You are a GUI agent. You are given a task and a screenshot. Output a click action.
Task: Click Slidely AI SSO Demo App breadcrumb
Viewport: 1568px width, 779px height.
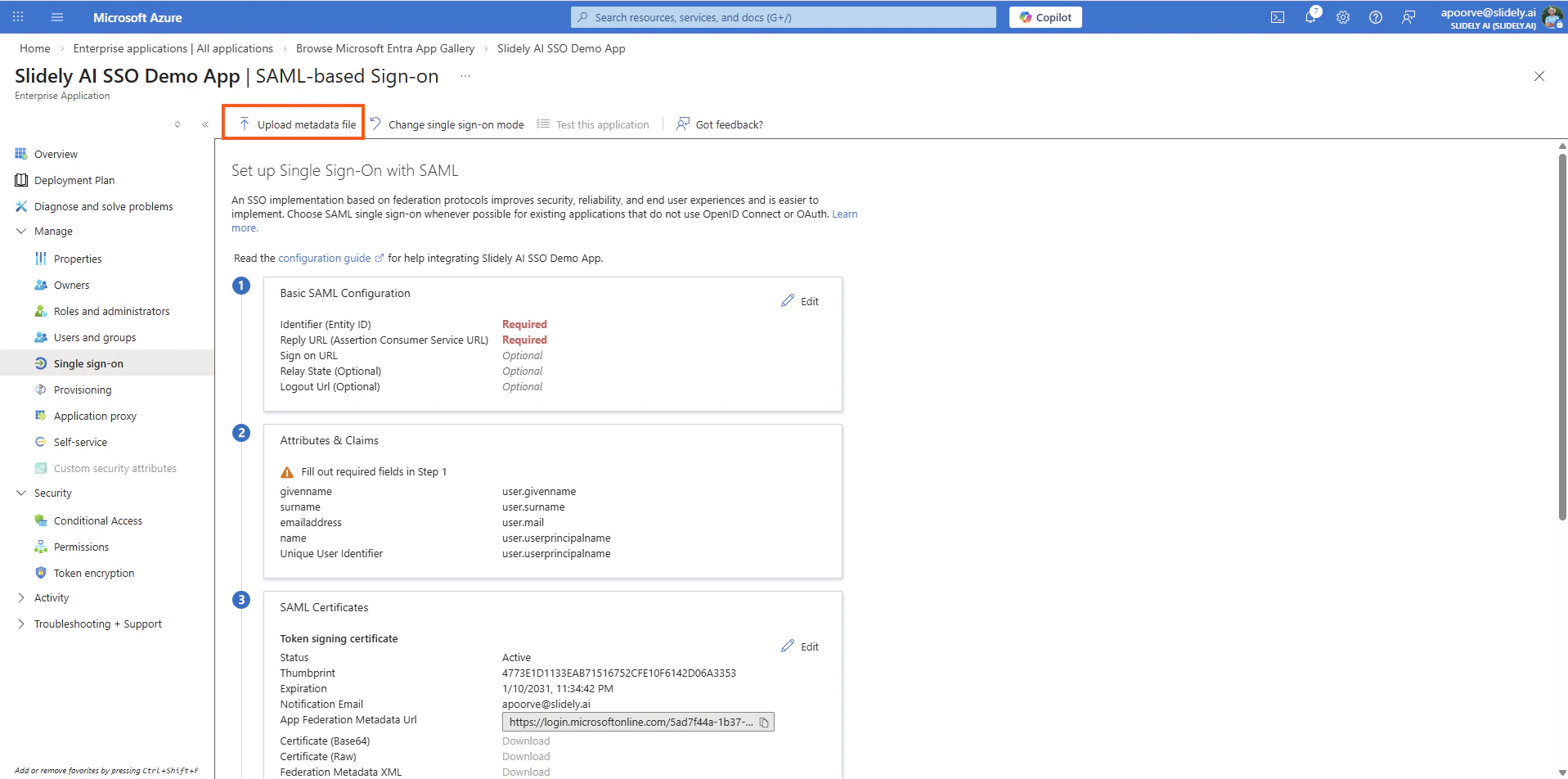561,48
